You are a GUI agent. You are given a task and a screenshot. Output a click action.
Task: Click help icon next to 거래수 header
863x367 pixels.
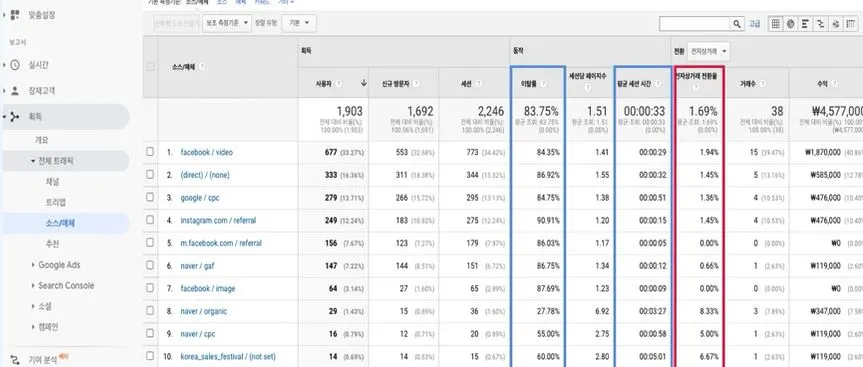pos(762,84)
